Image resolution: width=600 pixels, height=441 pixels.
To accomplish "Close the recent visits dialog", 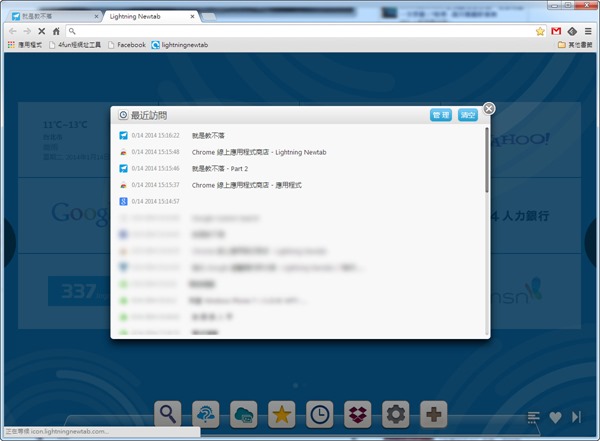I will [489, 109].
